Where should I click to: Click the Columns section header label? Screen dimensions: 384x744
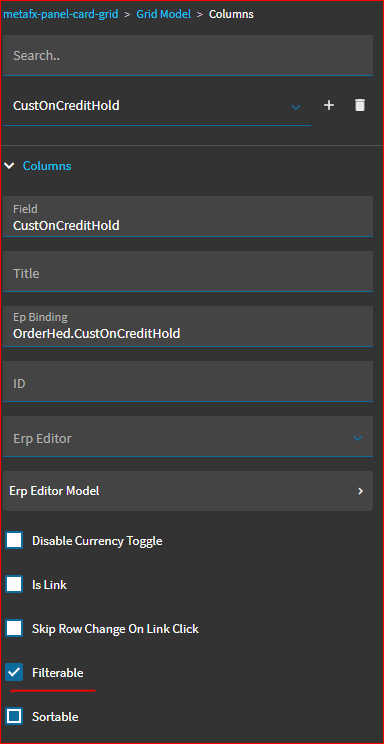tap(47, 166)
